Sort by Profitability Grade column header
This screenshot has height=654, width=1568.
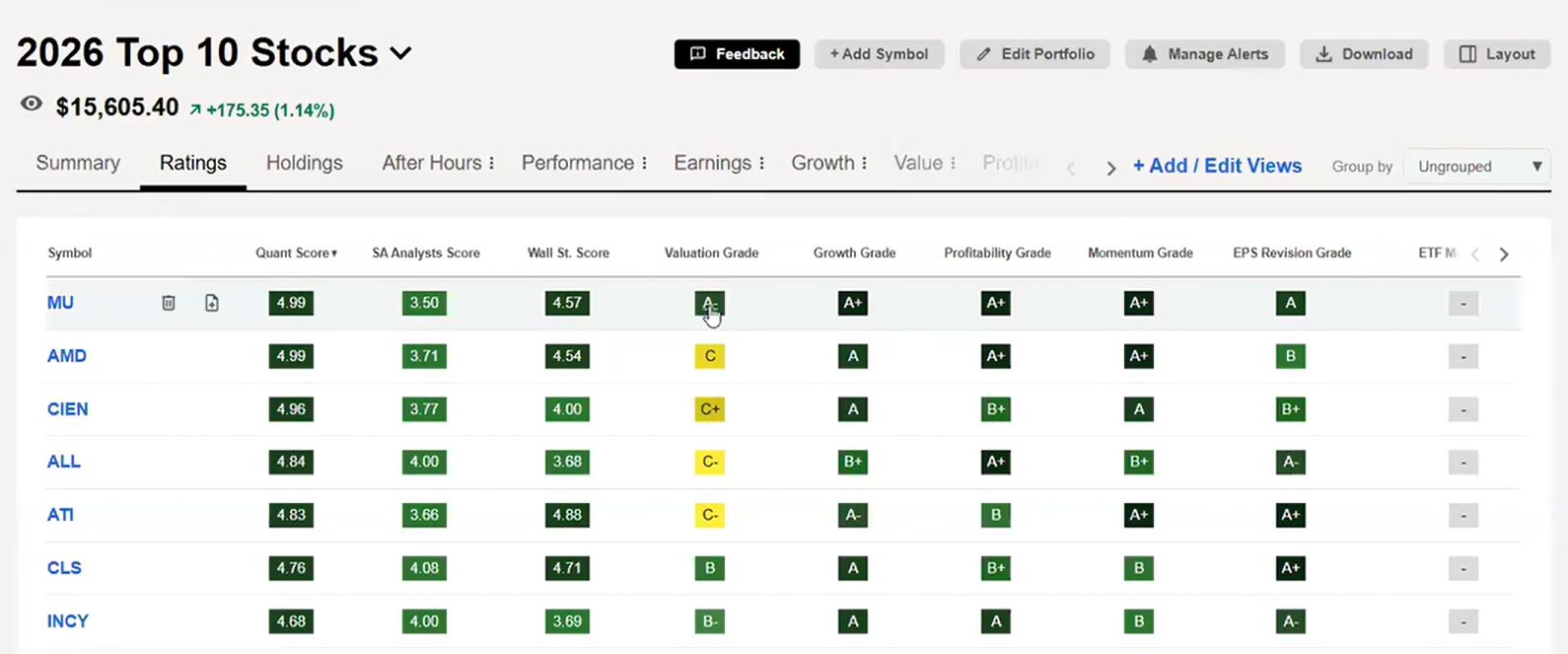[997, 254]
